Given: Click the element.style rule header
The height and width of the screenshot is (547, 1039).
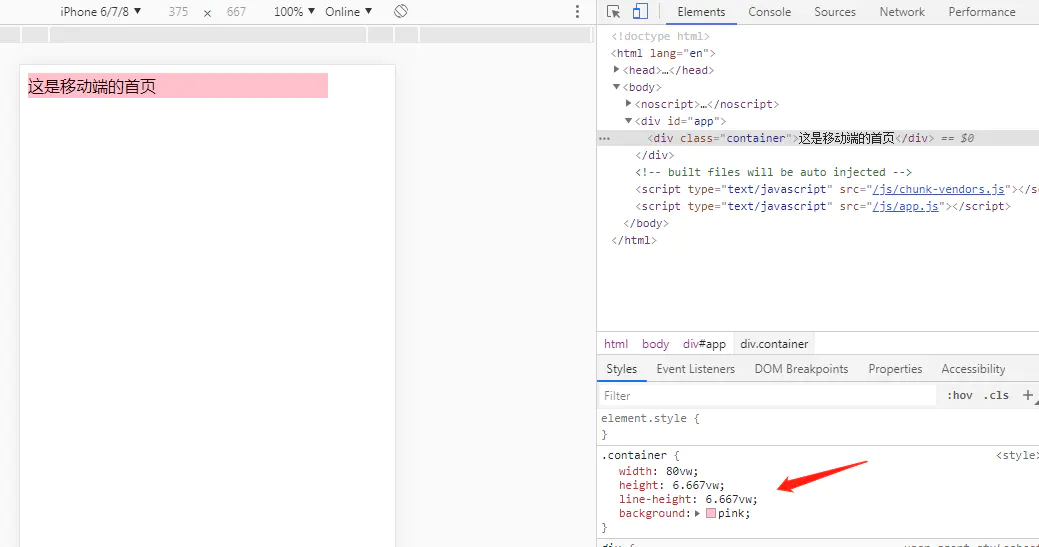Looking at the screenshot, I should click(x=650, y=419).
